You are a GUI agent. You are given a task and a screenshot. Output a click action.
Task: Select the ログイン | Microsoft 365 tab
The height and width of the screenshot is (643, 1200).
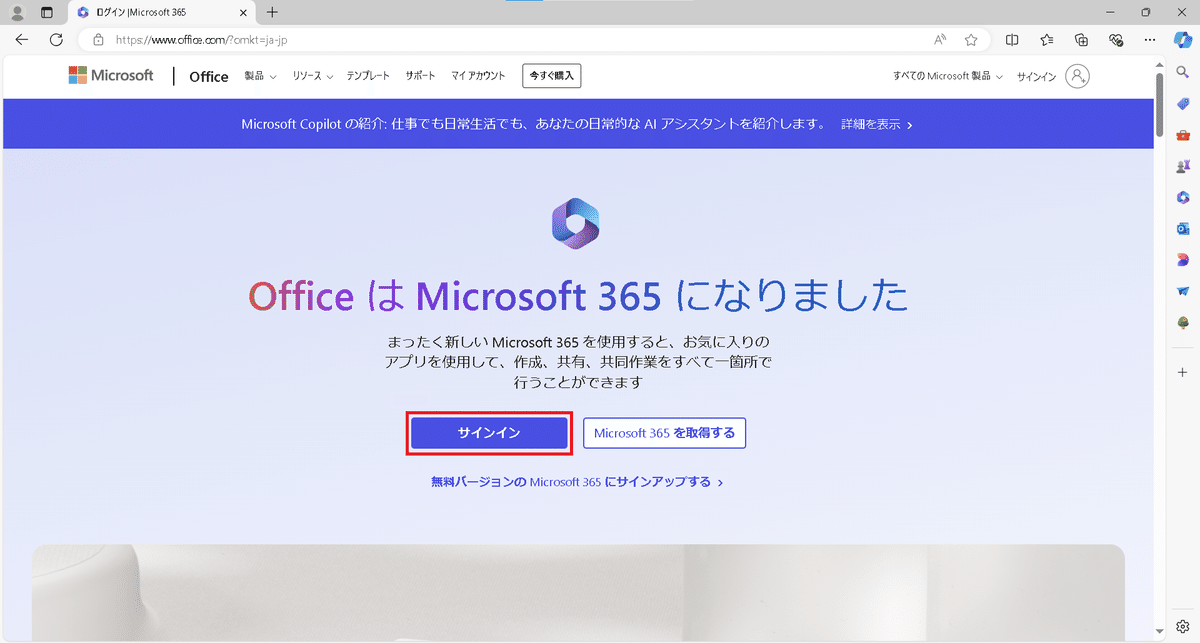[162, 12]
